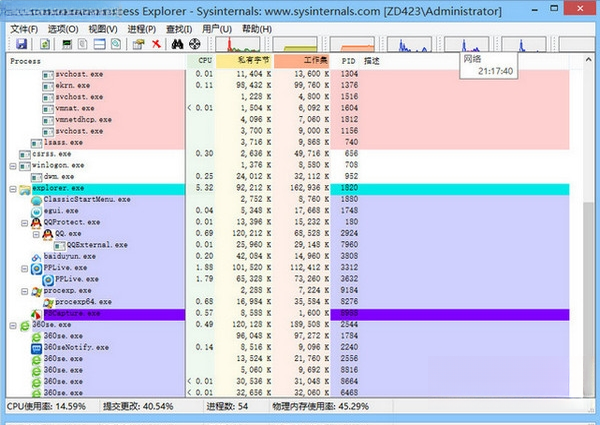The height and width of the screenshot is (425, 600).
Task: Collapse the procexp.exe tree node
Action: [24, 291]
